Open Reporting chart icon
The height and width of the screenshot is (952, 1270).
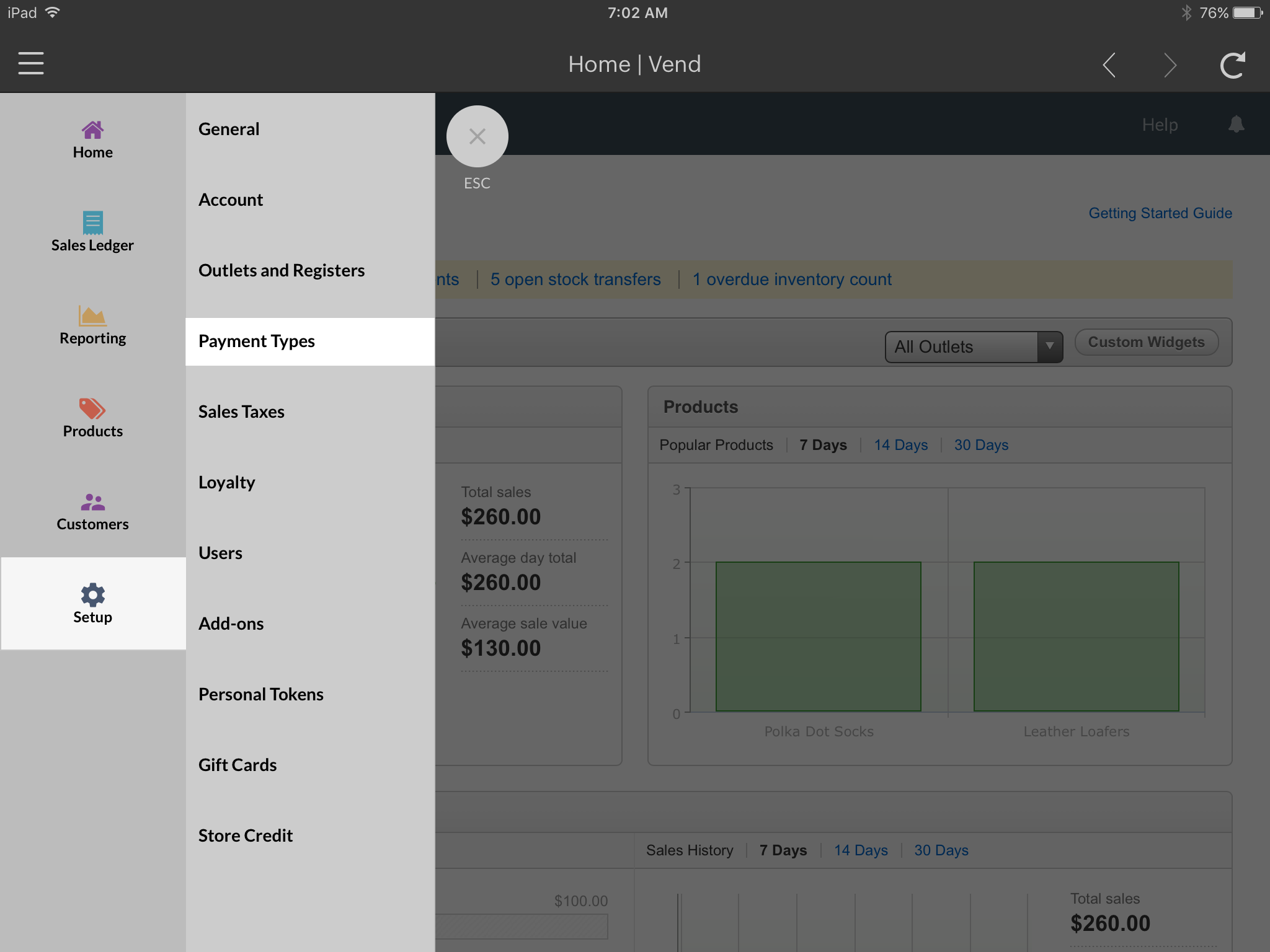(92, 316)
